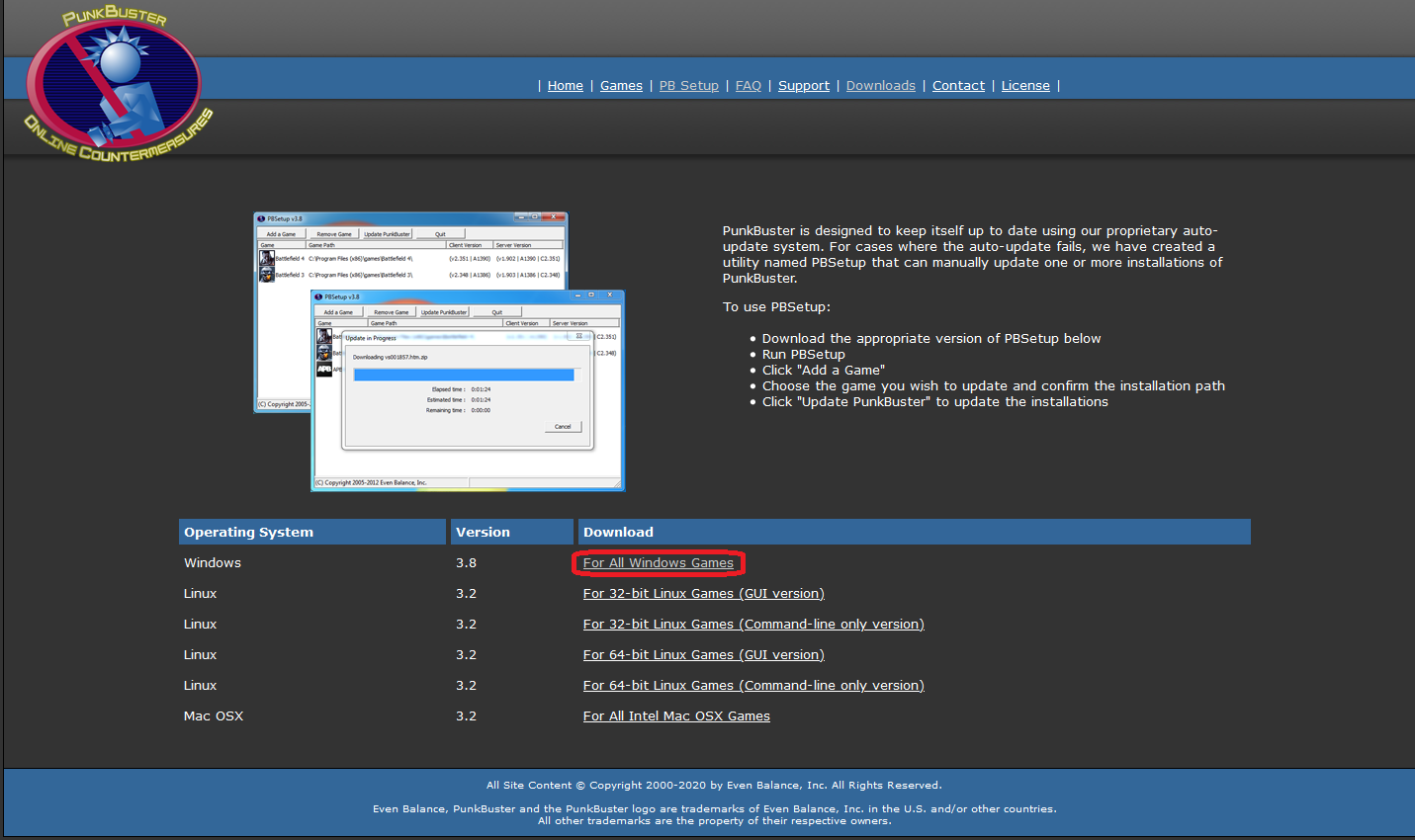Open the Contact page link

(x=958, y=86)
